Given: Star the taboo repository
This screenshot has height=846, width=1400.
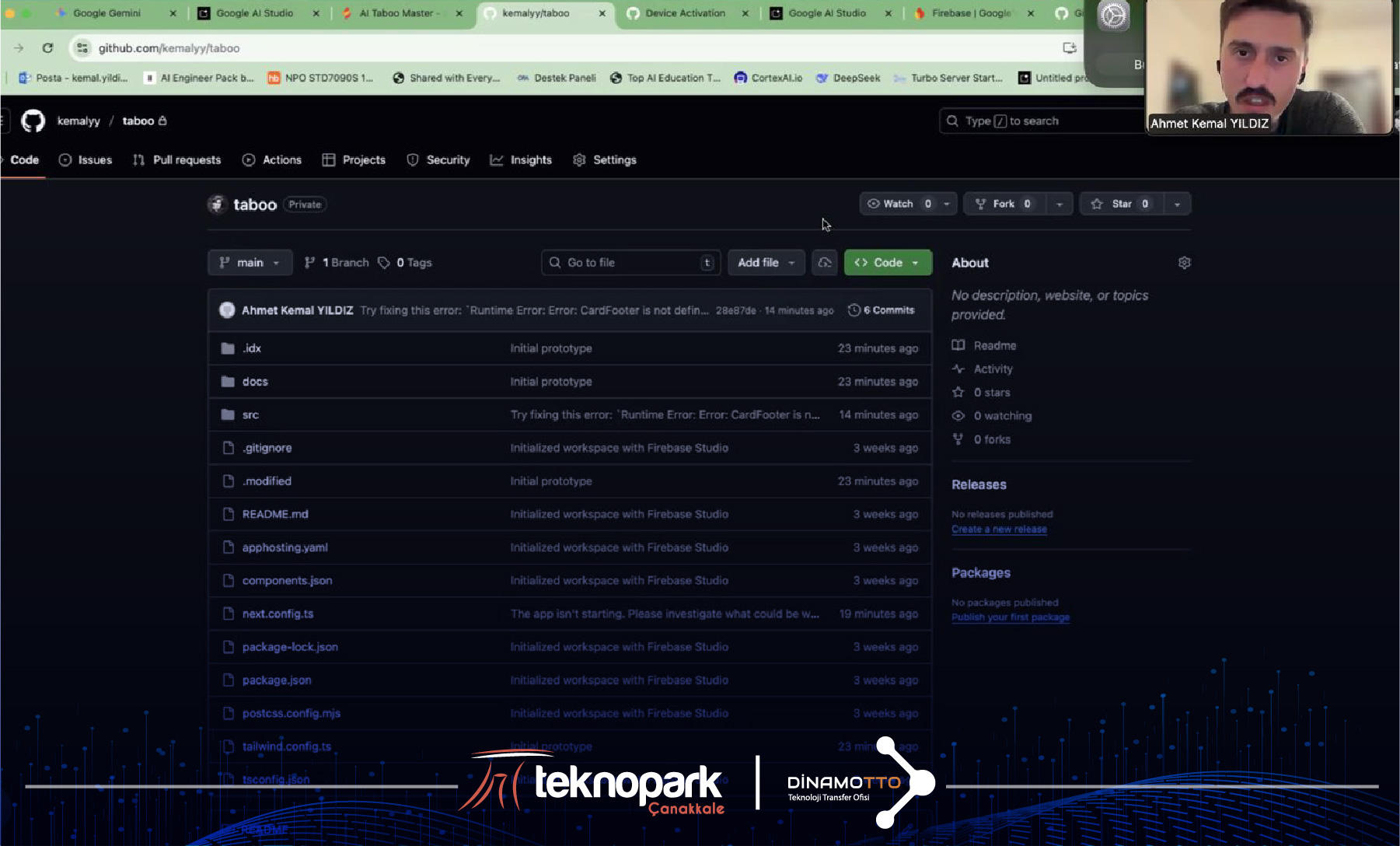Looking at the screenshot, I should coord(1115,204).
